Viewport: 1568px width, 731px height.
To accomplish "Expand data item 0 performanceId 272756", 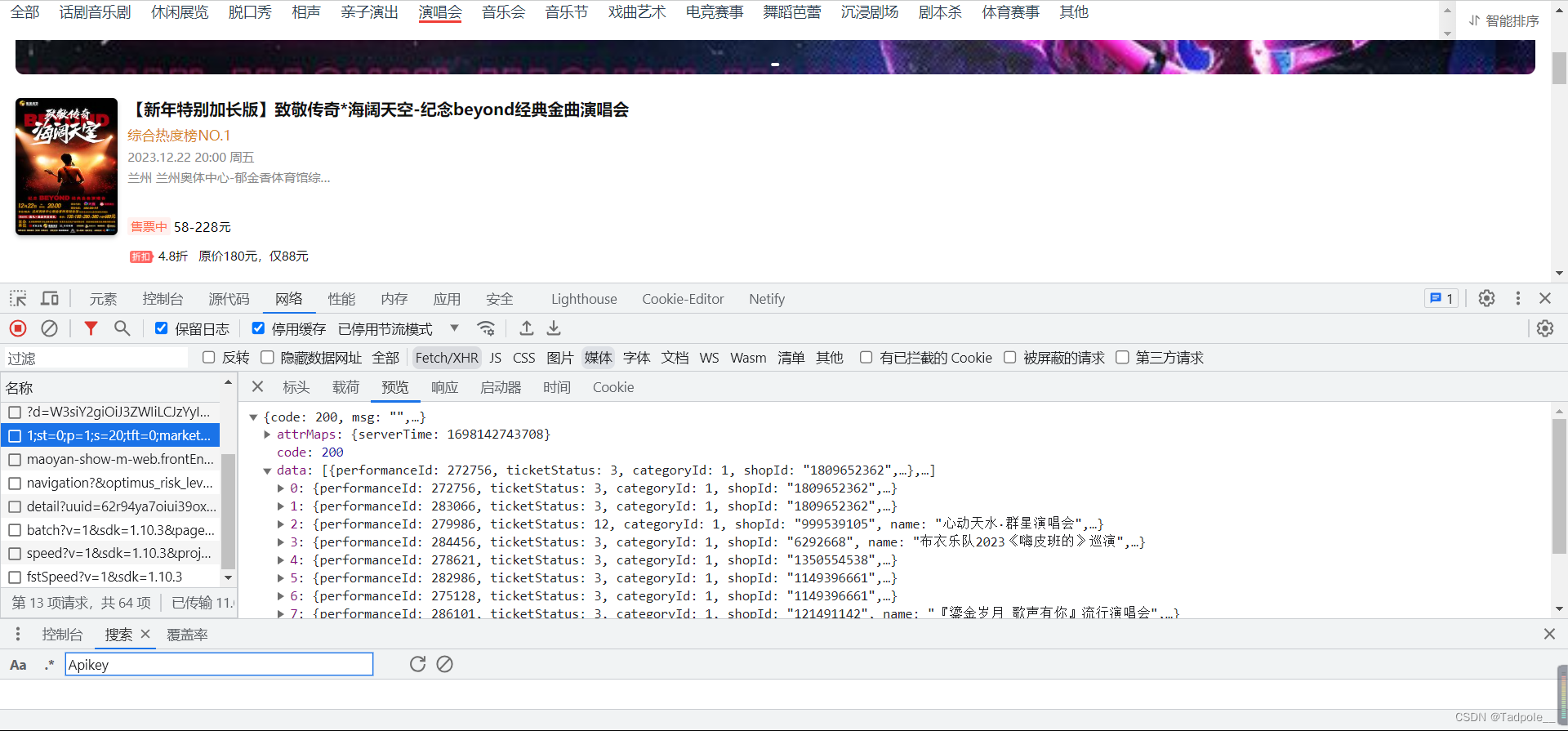I will click(x=280, y=488).
